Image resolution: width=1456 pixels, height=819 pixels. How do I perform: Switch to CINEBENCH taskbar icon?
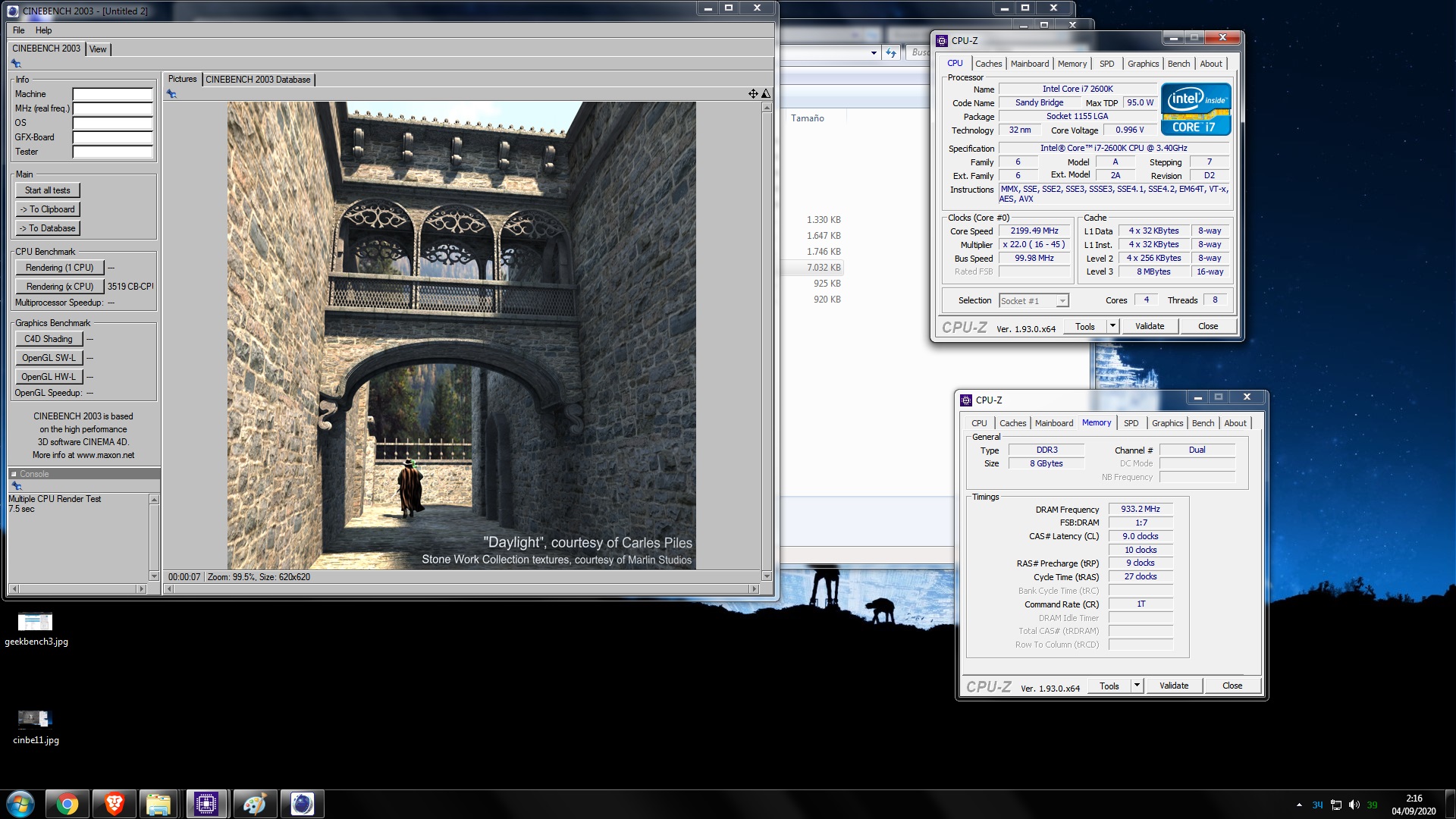(303, 804)
